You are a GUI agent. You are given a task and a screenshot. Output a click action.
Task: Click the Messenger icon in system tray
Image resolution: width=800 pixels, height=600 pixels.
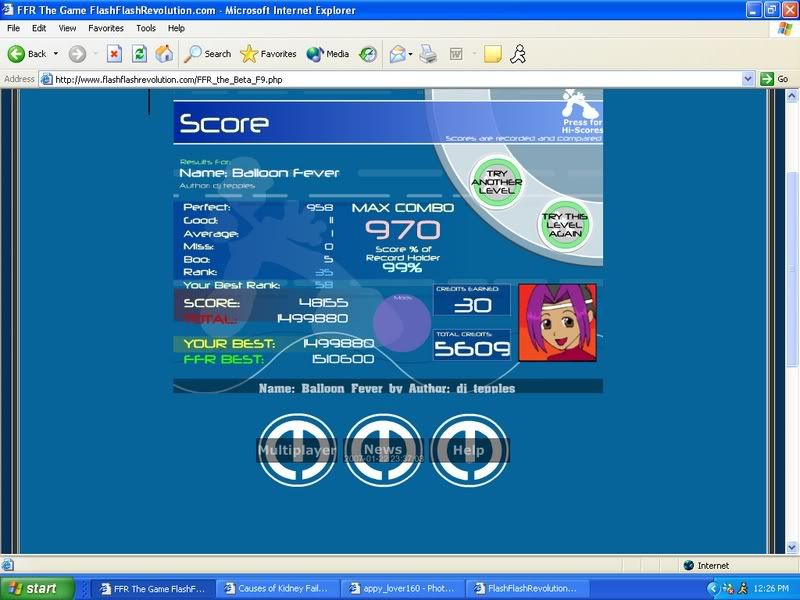click(742, 589)
